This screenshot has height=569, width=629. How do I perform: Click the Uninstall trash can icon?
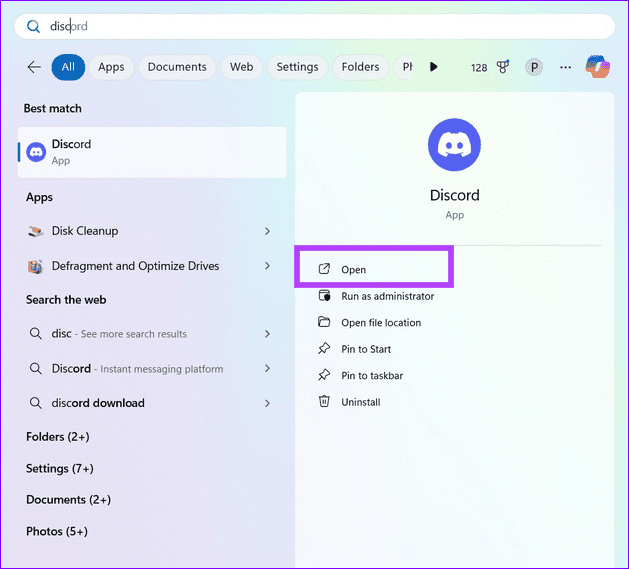(324, 401)
